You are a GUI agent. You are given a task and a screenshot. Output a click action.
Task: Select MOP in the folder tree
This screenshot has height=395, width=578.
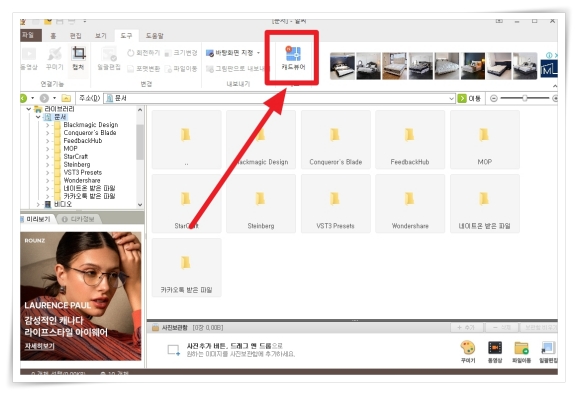[x=70, y=149]
